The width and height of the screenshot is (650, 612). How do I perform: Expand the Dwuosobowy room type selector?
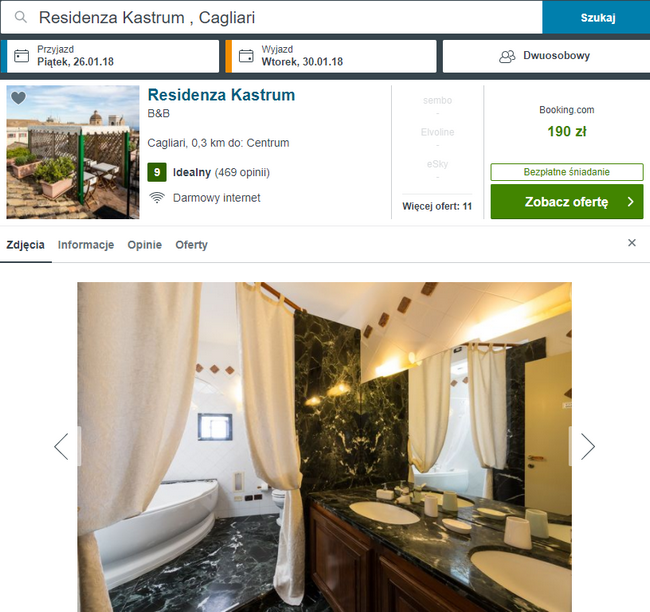(546, 56)
